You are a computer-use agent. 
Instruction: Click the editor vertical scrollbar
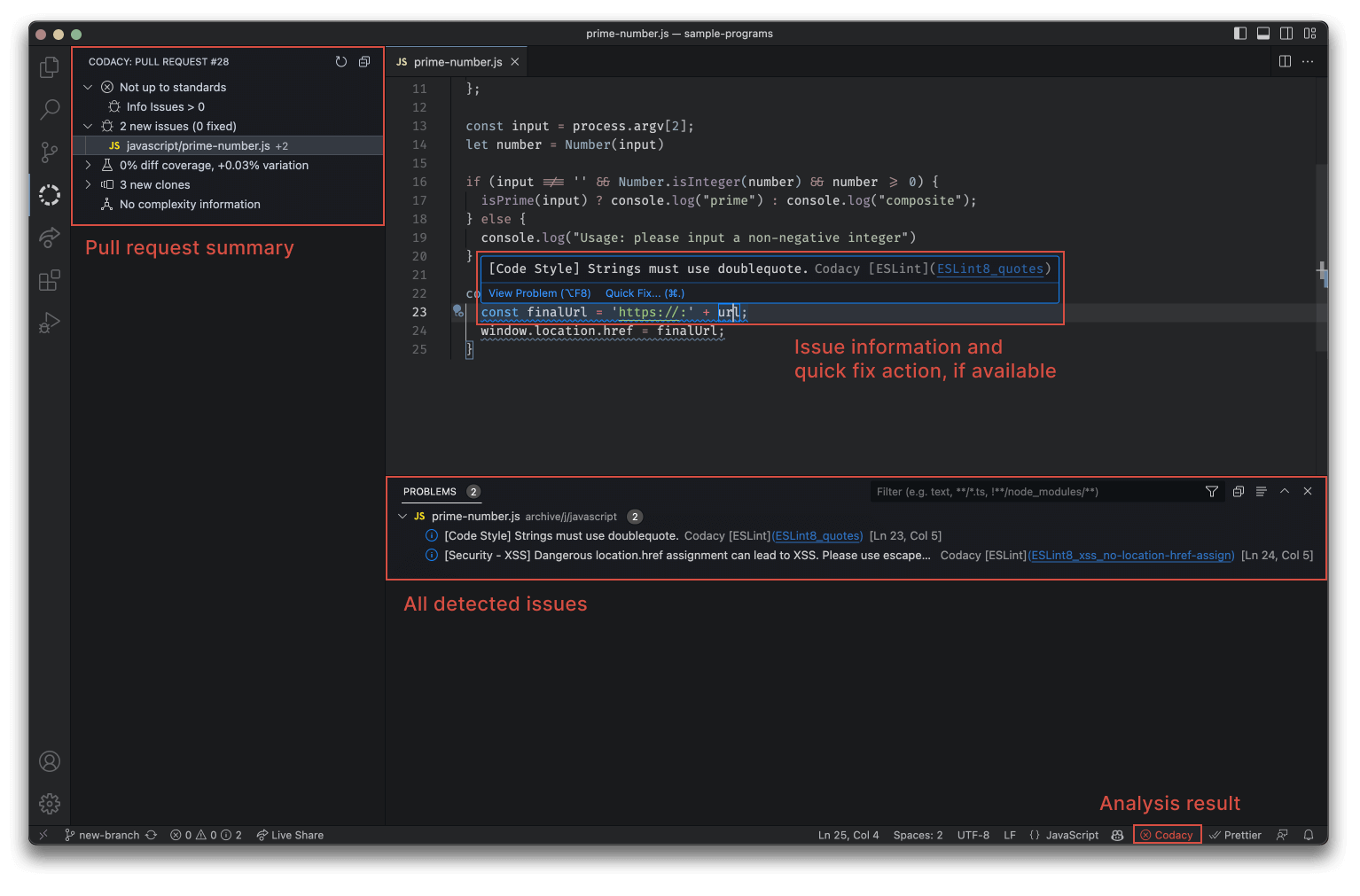click(1322, 257)
